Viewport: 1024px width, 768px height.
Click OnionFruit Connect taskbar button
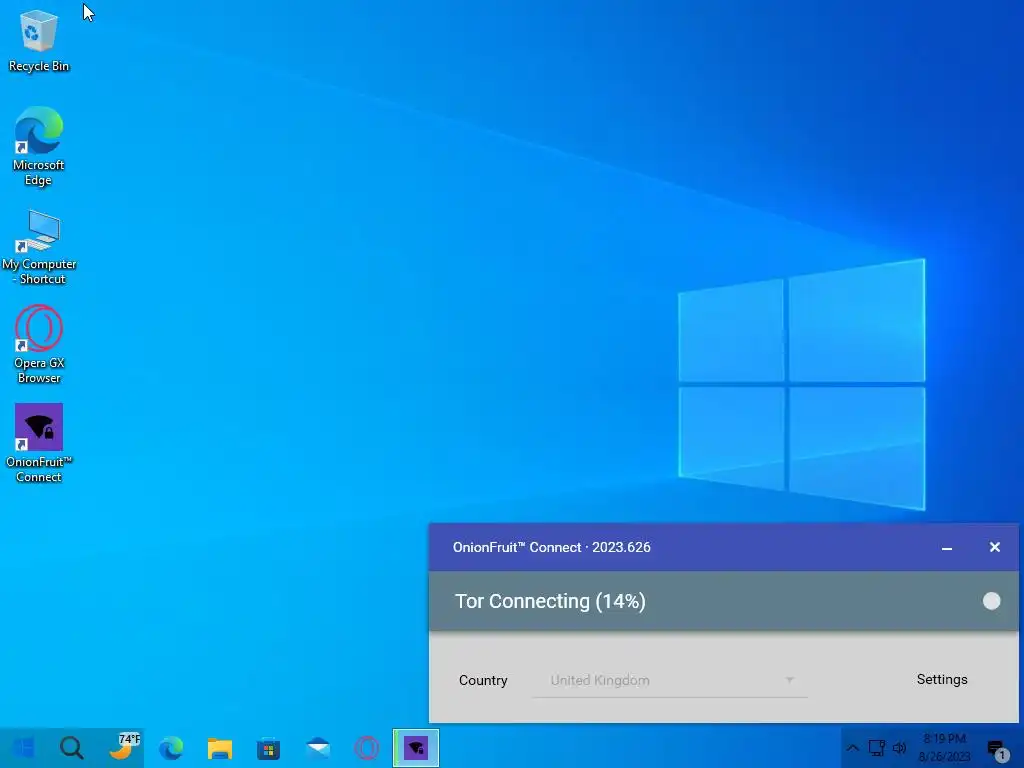pyautogui.click(x=416, y=748)
